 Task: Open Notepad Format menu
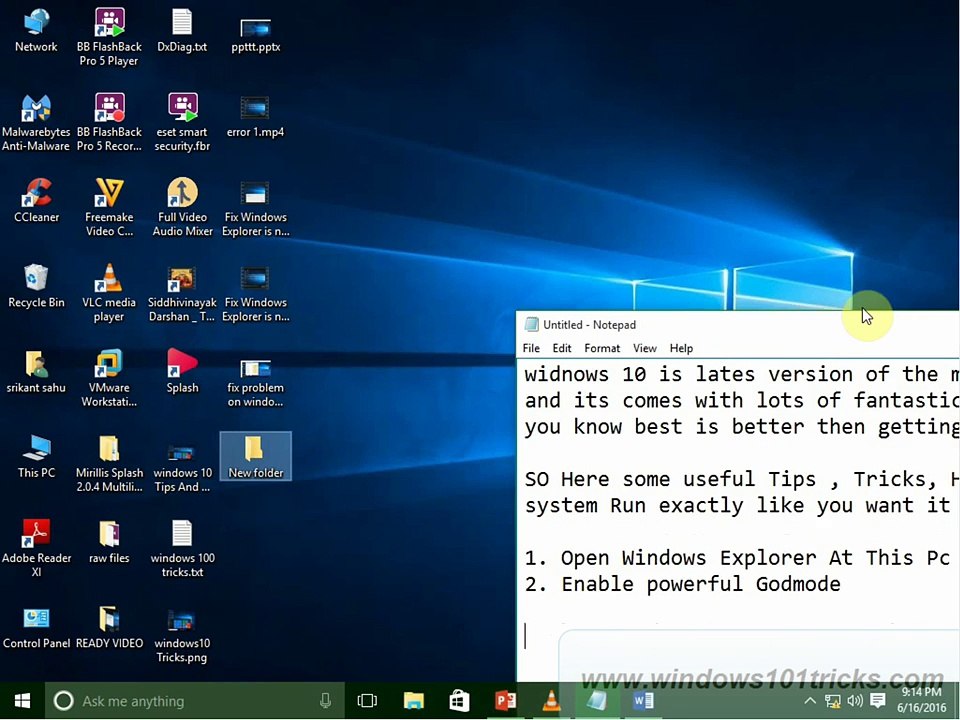[602, 348]
